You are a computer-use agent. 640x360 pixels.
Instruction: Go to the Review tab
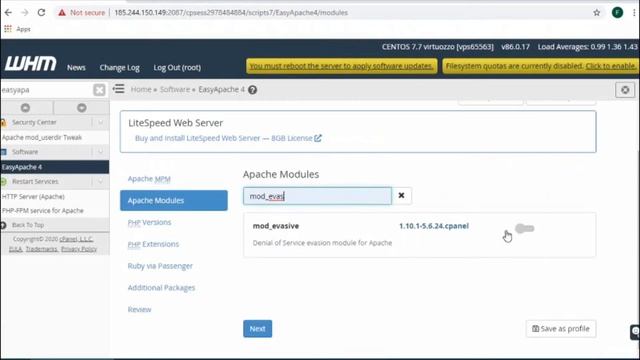click(139, 309)
